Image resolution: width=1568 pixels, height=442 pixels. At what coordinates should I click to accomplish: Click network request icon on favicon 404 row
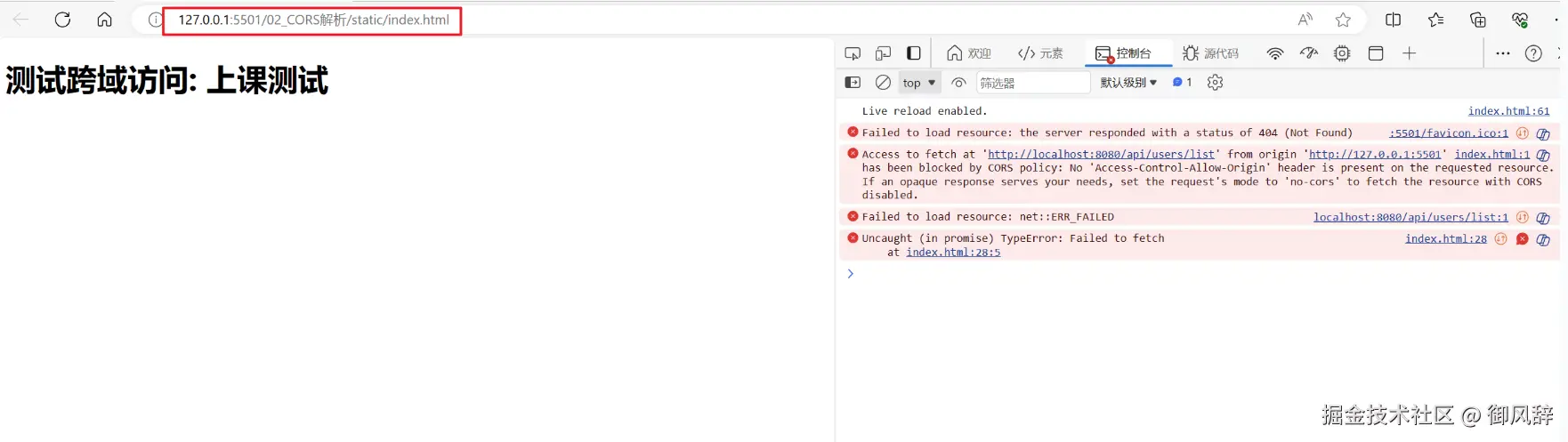[1523, 133]
